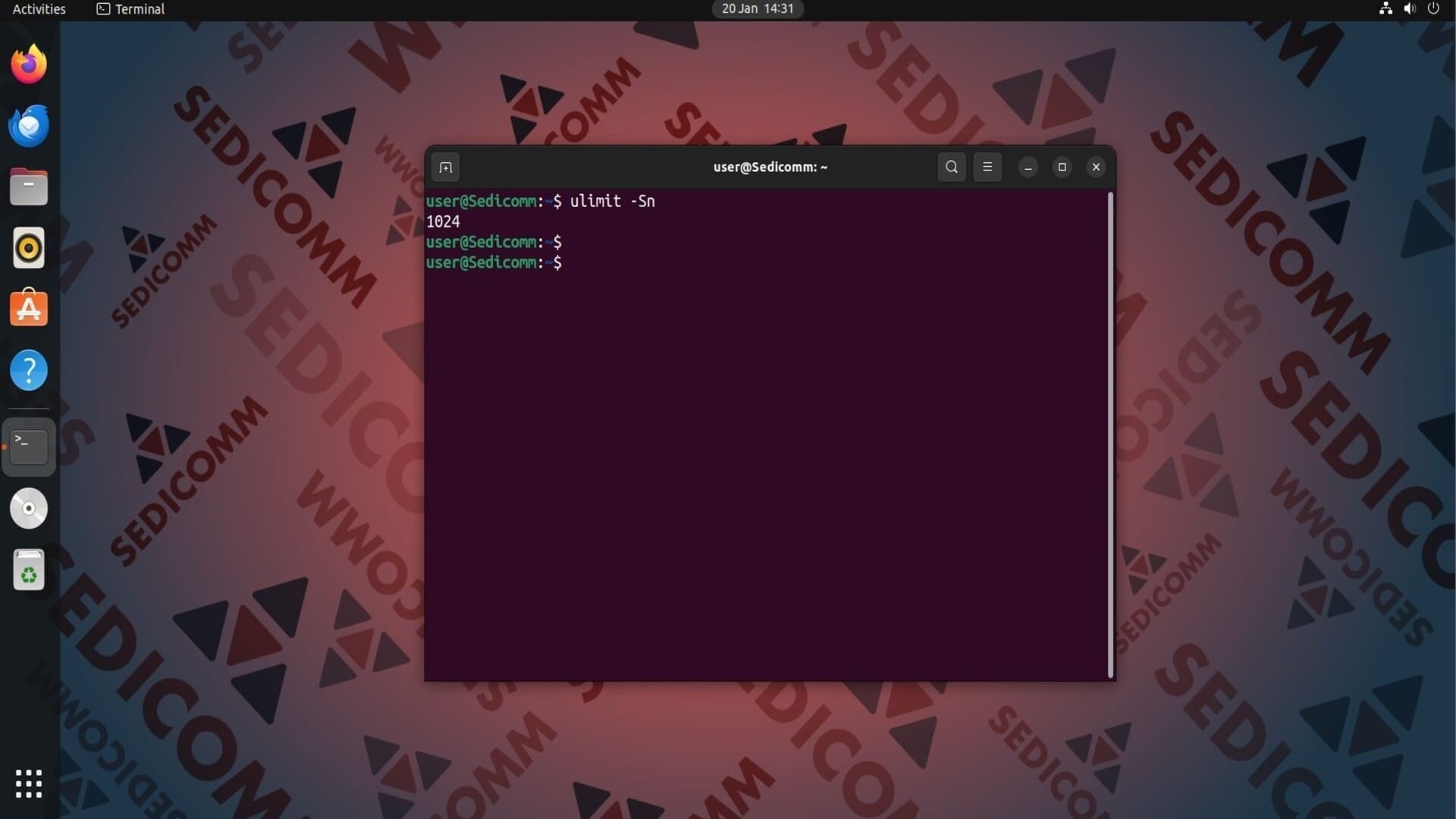Open the Files manager icon

point(29,187)
